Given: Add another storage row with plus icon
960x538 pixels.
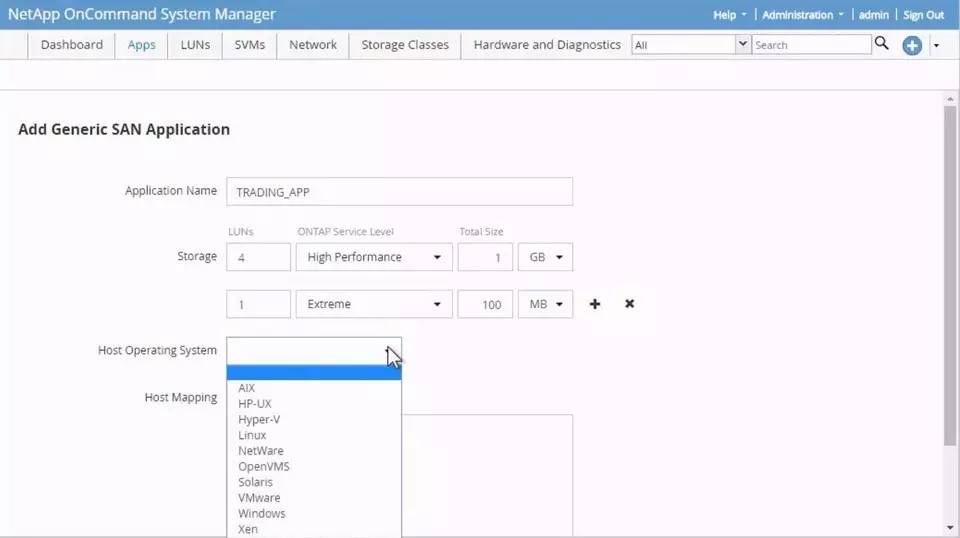Looking at the screenshot, I should (595, 304).
